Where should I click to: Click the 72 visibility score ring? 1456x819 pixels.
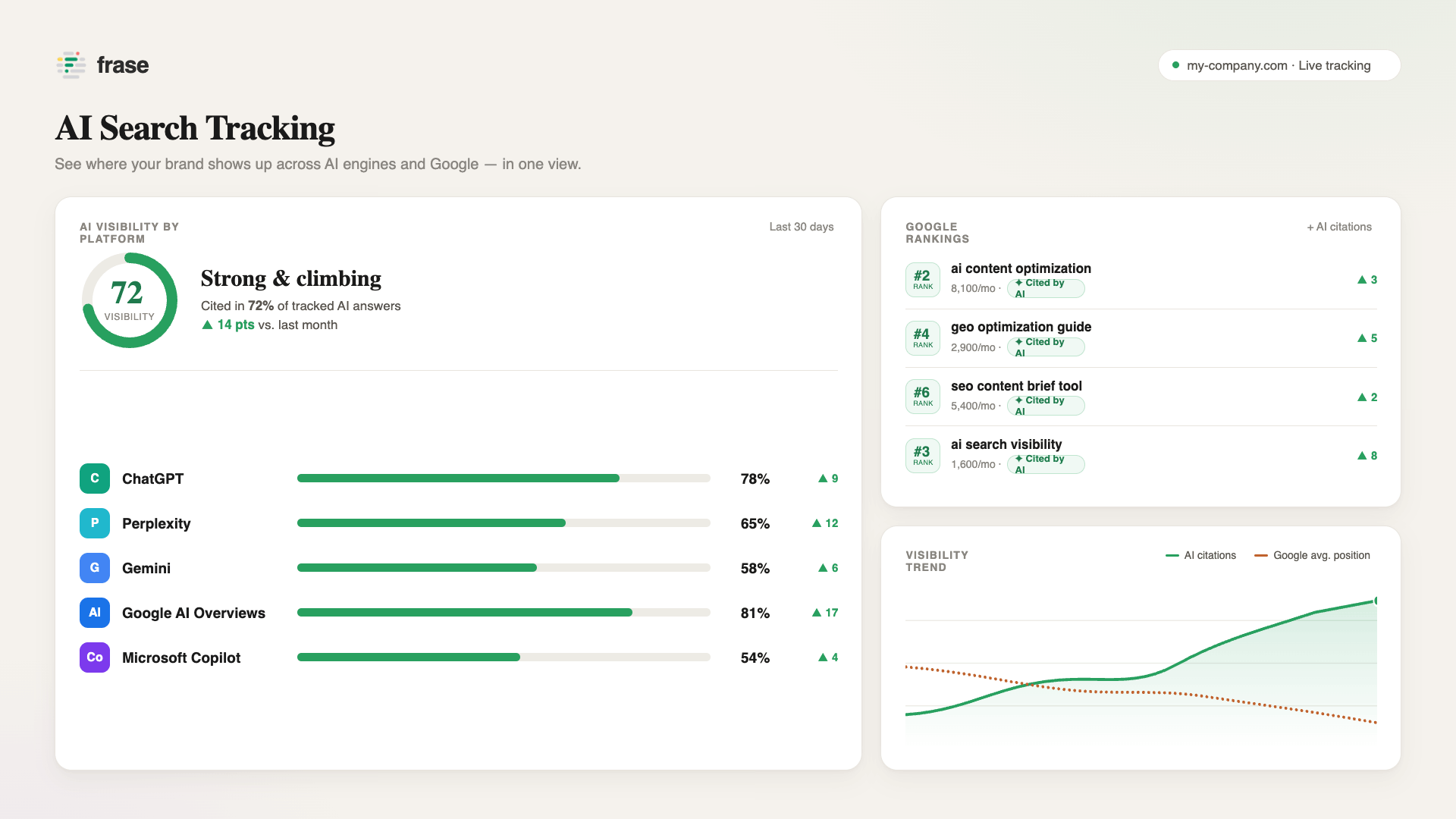[x=130, y=300]
